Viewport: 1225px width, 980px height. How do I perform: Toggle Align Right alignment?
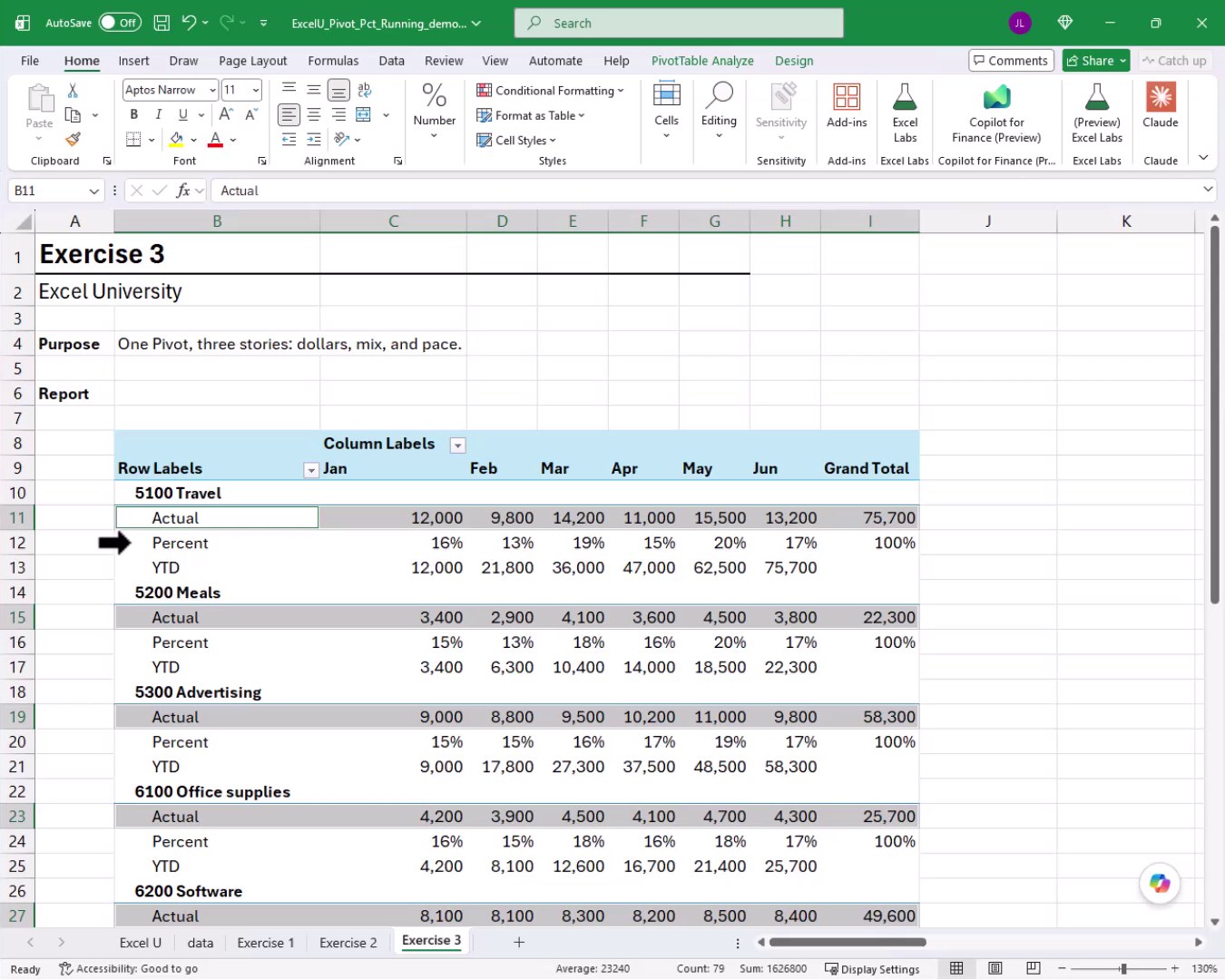pyautogui.click(x=338, y=114)
